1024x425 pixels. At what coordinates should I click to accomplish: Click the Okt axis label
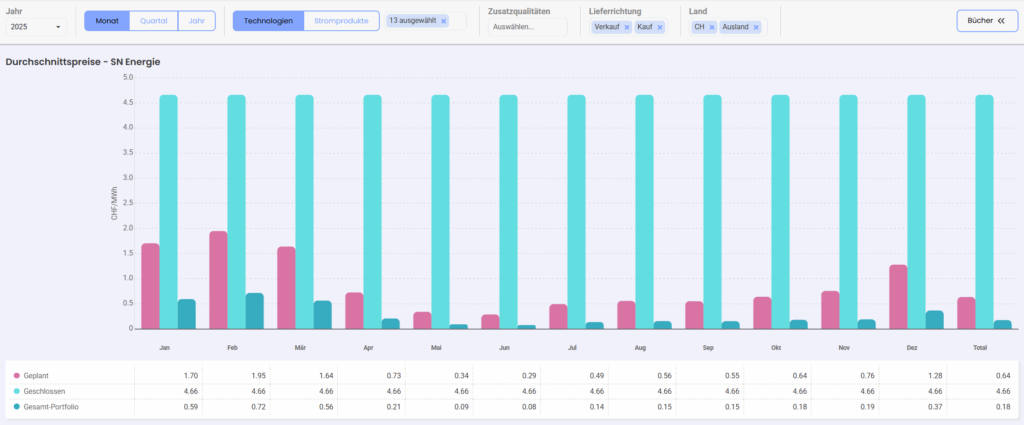tap(776, 348)
